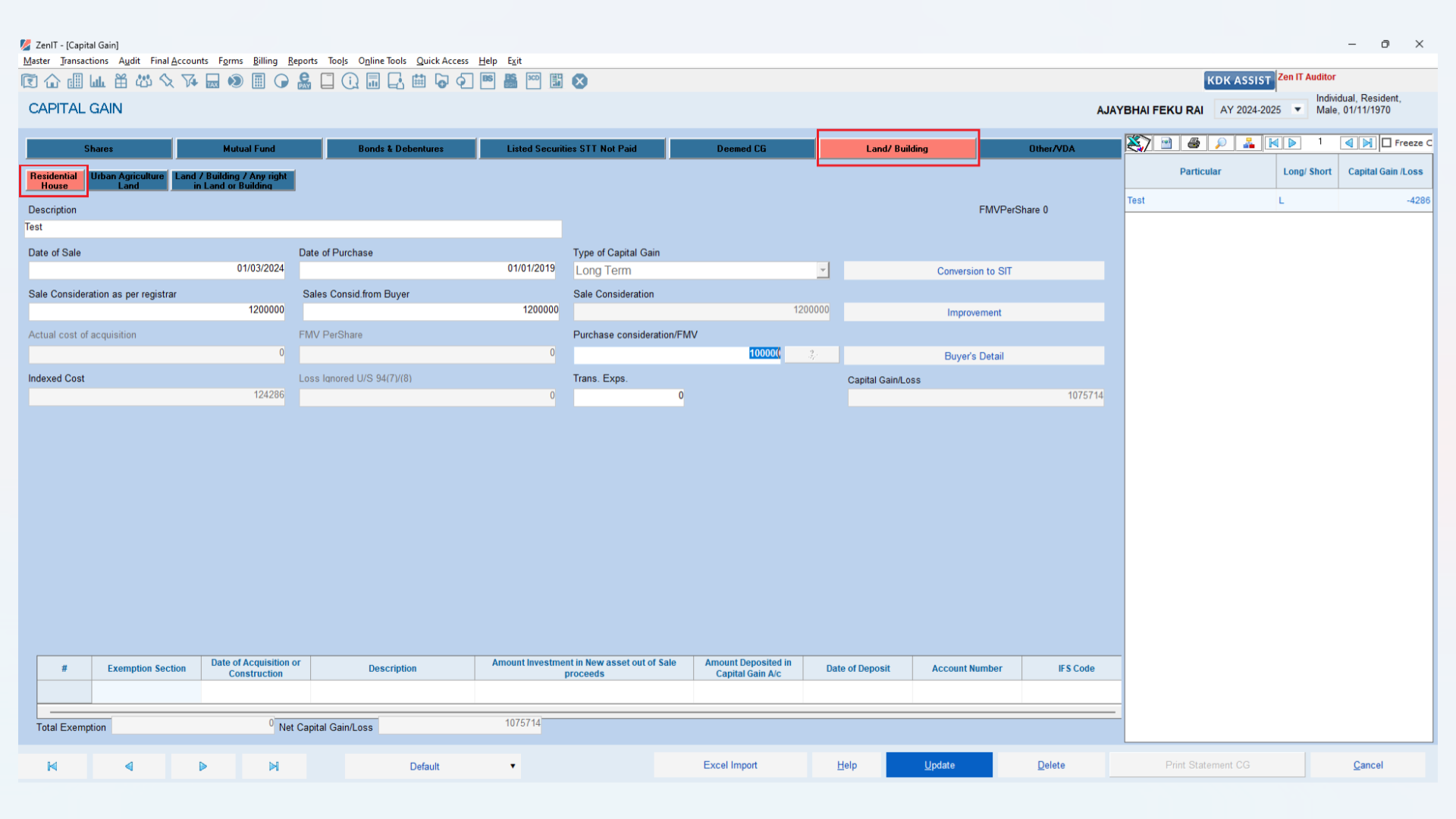The height and width of the screenshot is (819, 1456).
Task: Switch to the Other/VDA tab
Action: 1052,149
